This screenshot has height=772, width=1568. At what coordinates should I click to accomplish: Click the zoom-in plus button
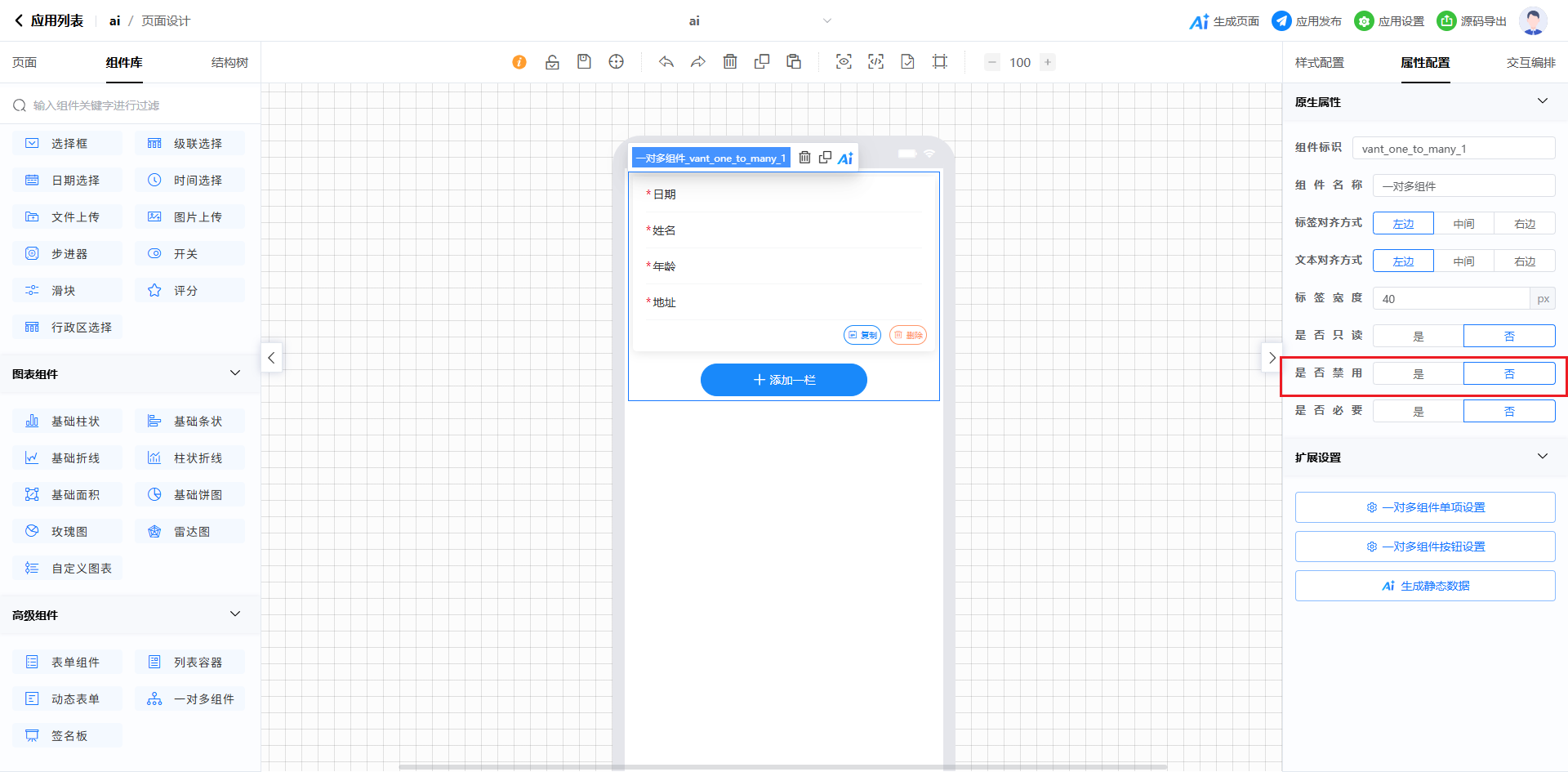(x=1048, y=62)
